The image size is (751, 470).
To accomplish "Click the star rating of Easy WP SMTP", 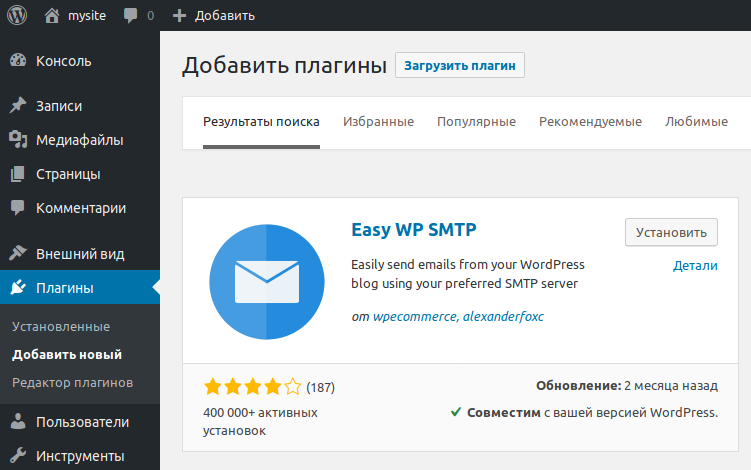I will point(252,387).
